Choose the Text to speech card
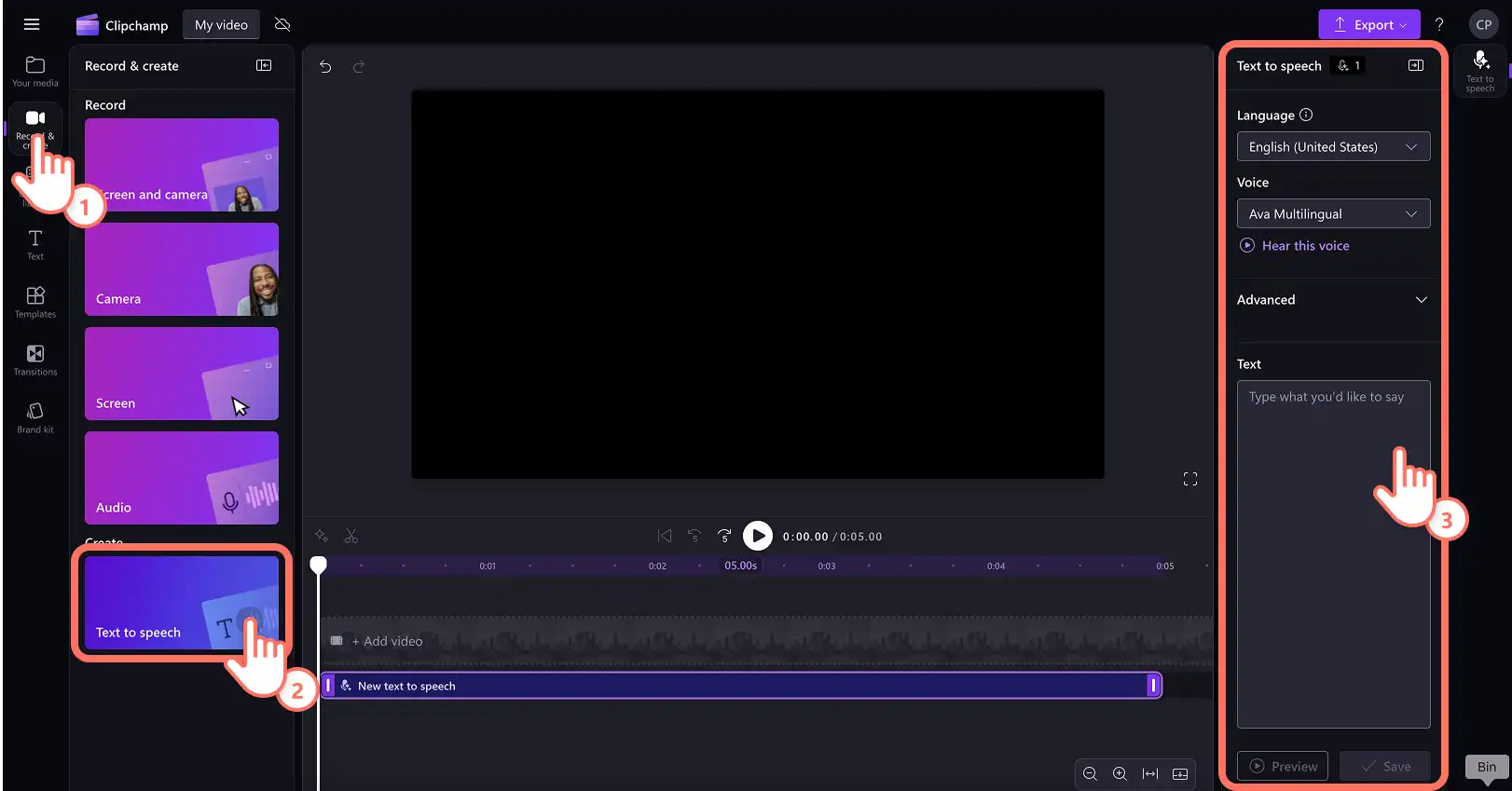 [182, 603]
